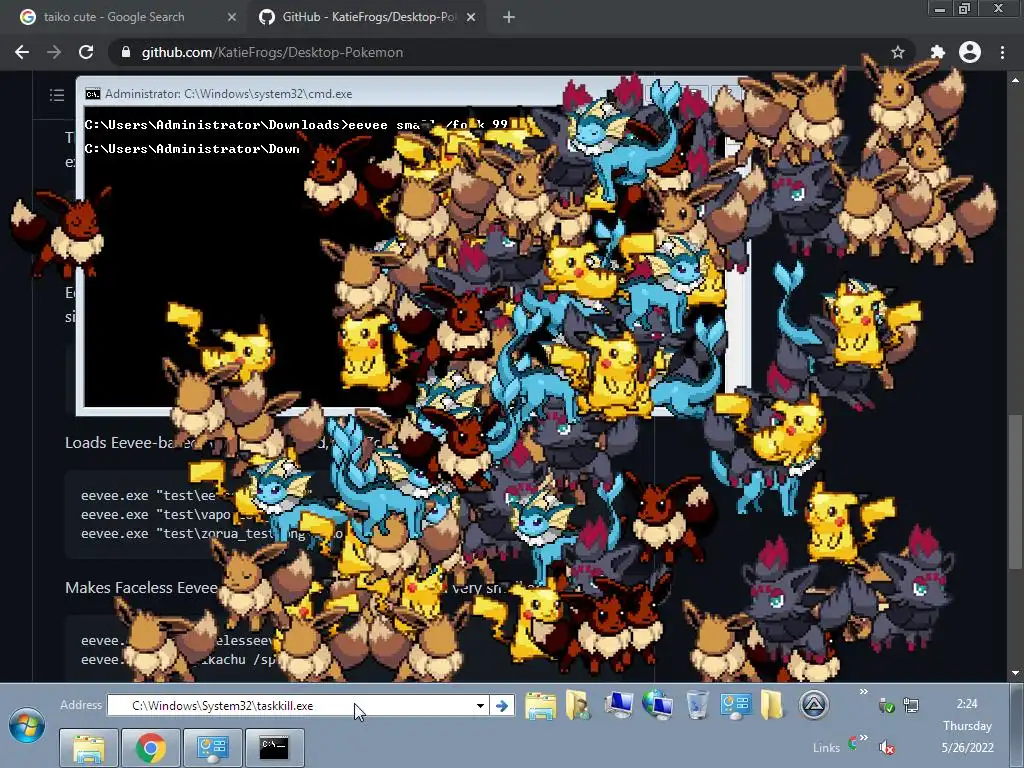Screen dimensions: 1024x768
Task: Reload the GitHub page
Action: tap(86, 52)
